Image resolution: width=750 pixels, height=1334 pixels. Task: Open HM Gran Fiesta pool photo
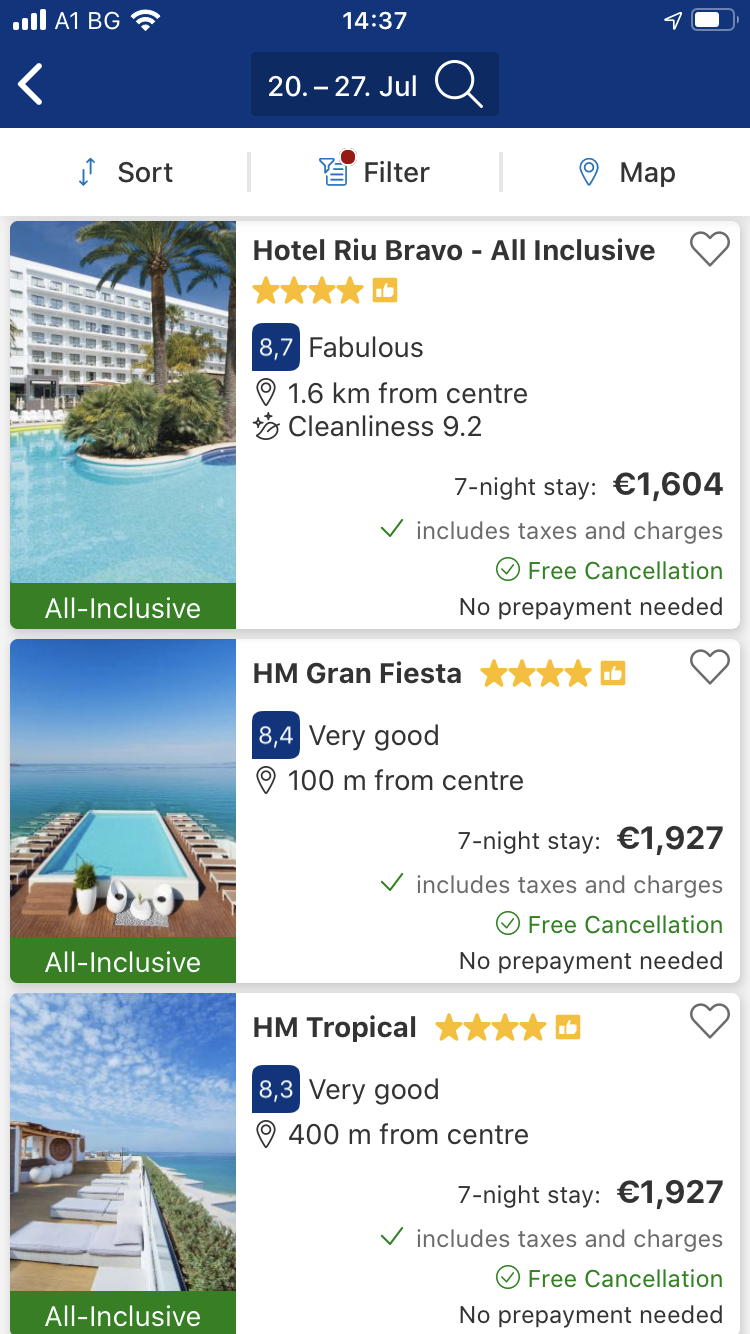(123, 790)
